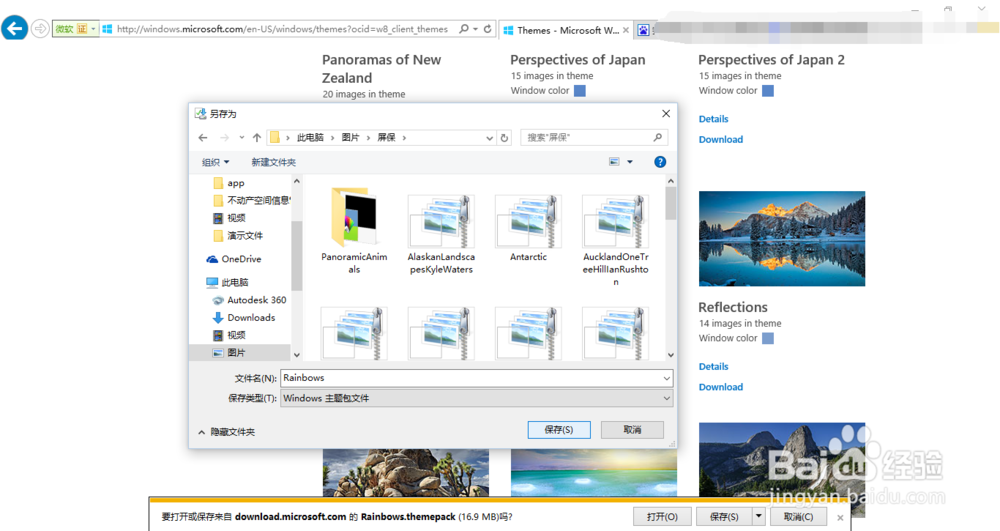
Task: Click the 新建文件夹 new folder button
Action: pyautogui.click(x=273, y=163)
